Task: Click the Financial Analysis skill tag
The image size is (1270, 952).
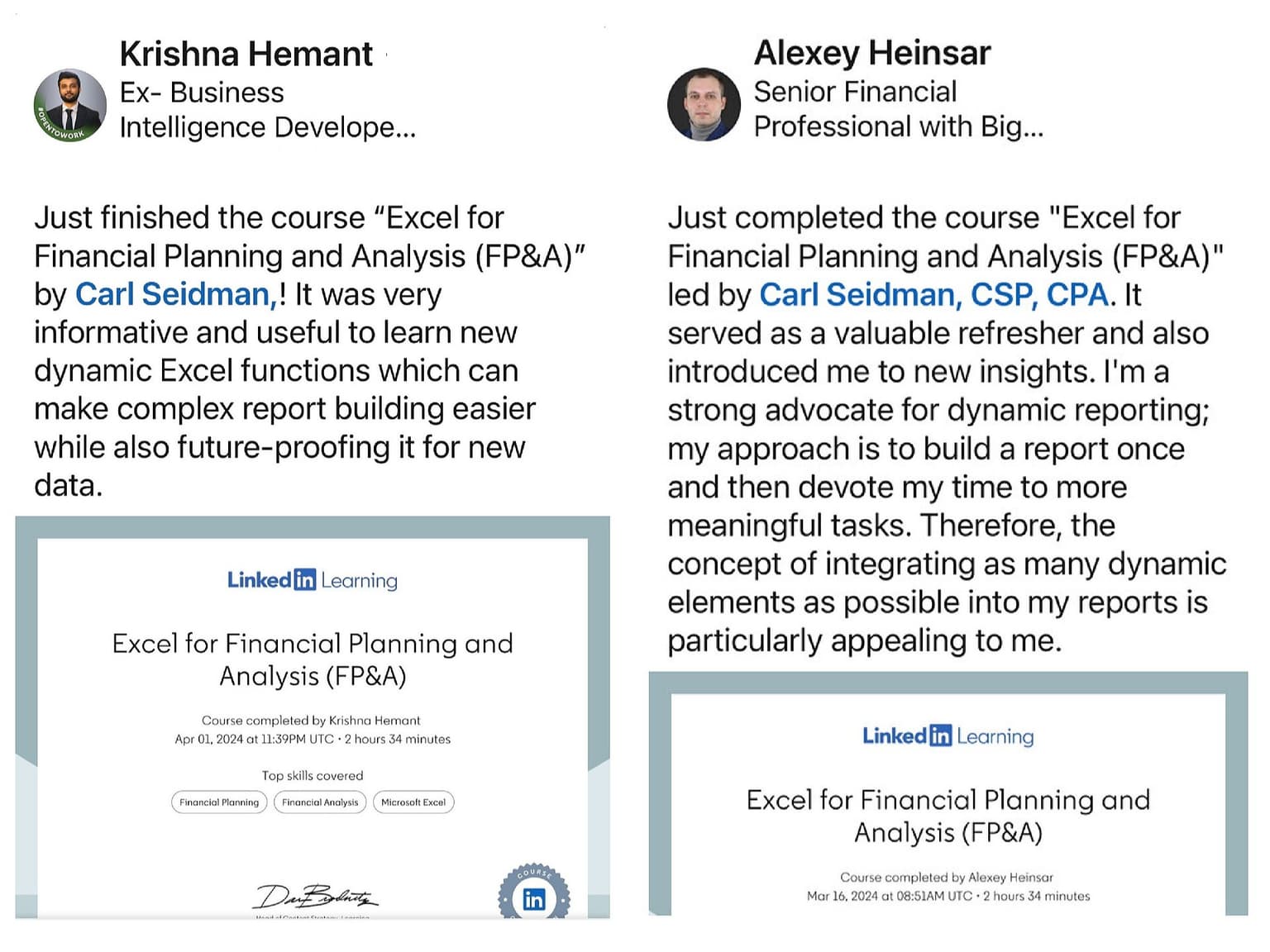Action: pos(320,802)
